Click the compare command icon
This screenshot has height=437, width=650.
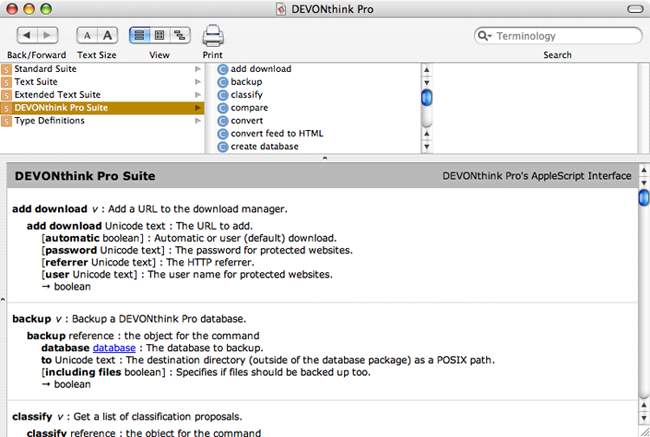[223, 108]
